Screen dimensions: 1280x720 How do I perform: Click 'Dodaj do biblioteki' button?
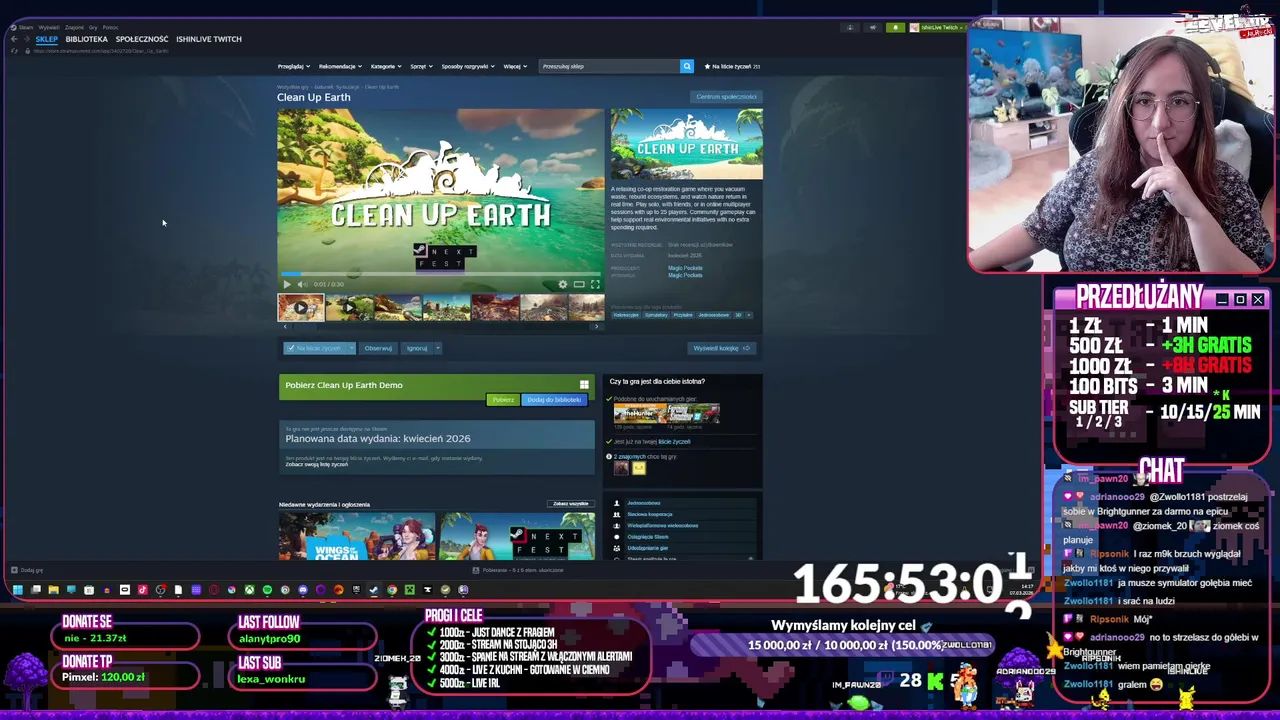coord(554,400)
